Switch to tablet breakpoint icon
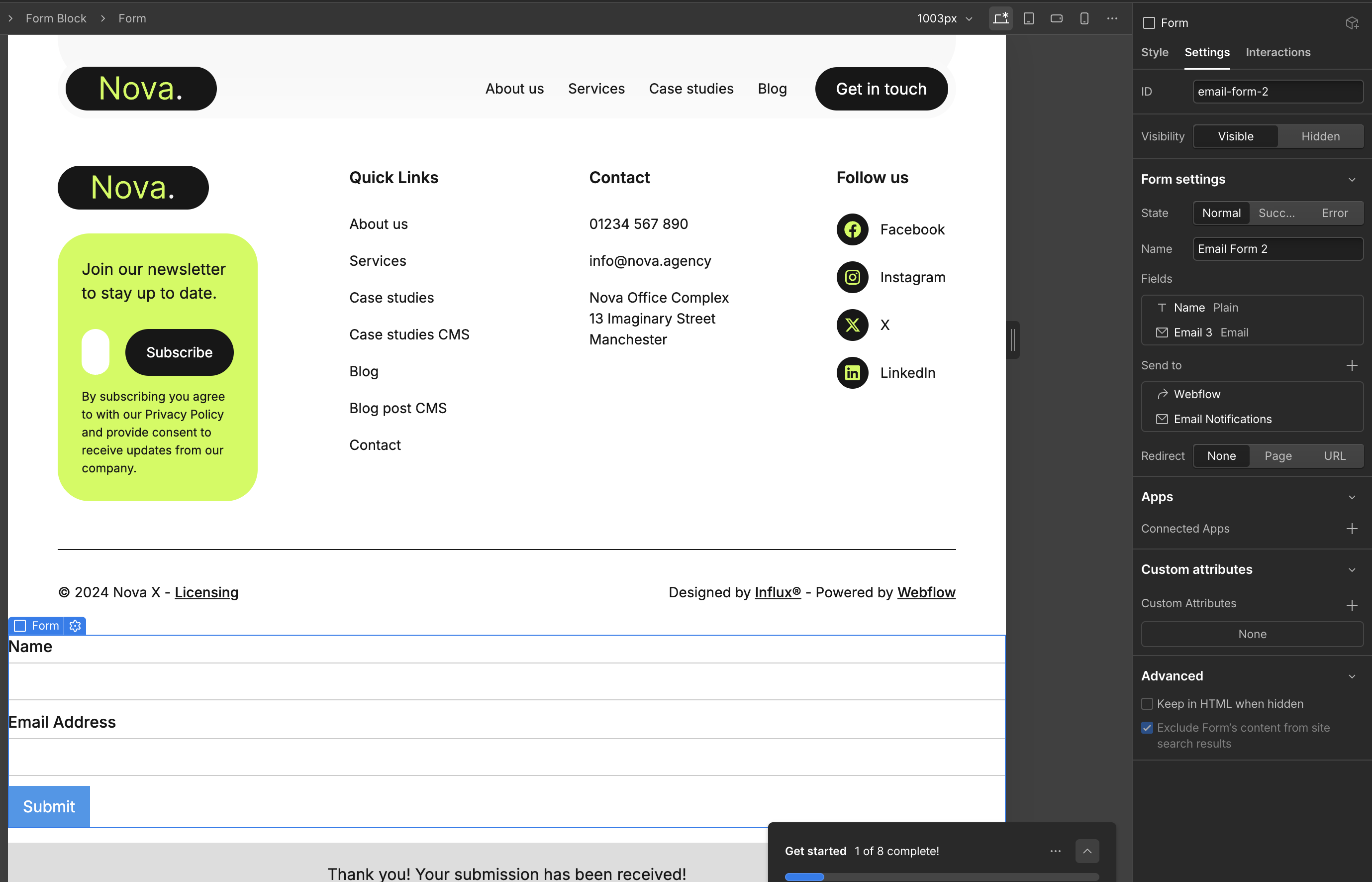 (1029, 18)
